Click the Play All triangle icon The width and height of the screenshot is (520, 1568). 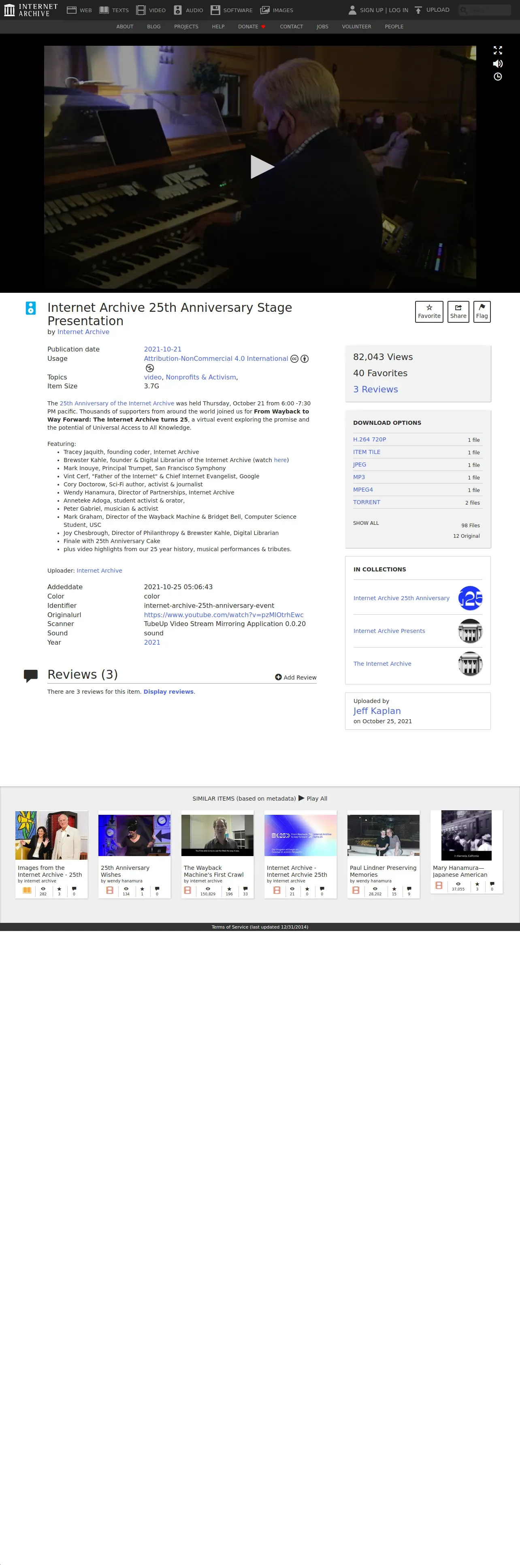coord(301,798)
